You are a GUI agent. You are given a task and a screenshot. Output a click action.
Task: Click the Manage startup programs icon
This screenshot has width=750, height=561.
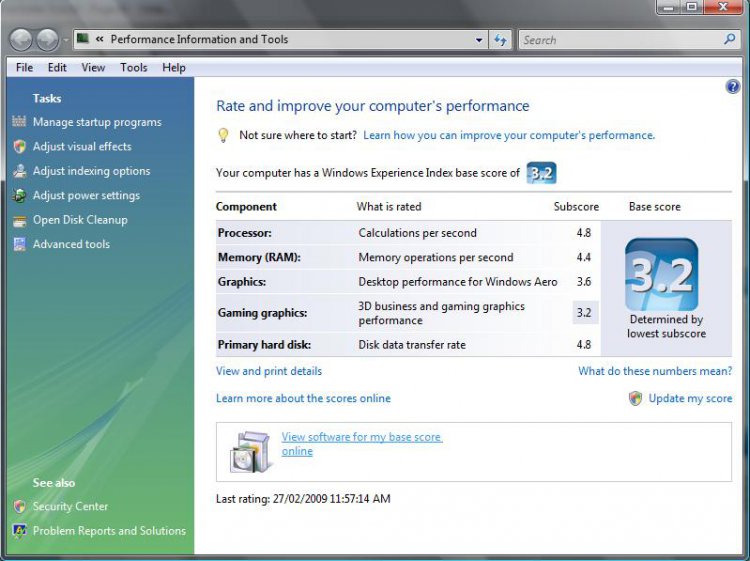tap(19, 122)
